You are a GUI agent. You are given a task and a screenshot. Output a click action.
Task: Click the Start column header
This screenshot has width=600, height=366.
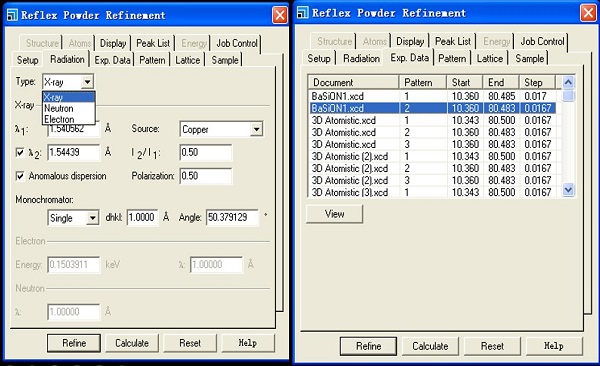click(x=465, y=82)
